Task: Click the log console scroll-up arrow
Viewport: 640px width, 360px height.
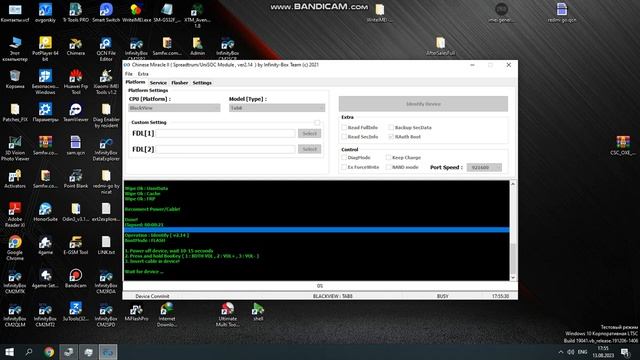Action: pyautogui.click(x=513, y=184)
